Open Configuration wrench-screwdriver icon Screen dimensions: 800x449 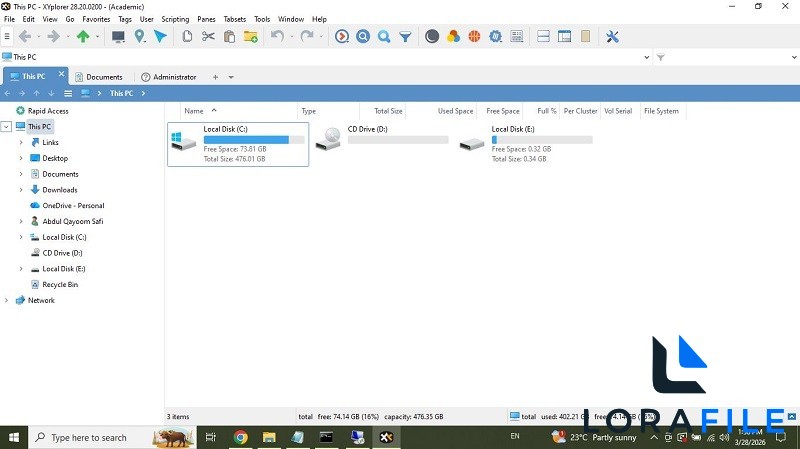(x=612, y=36)
